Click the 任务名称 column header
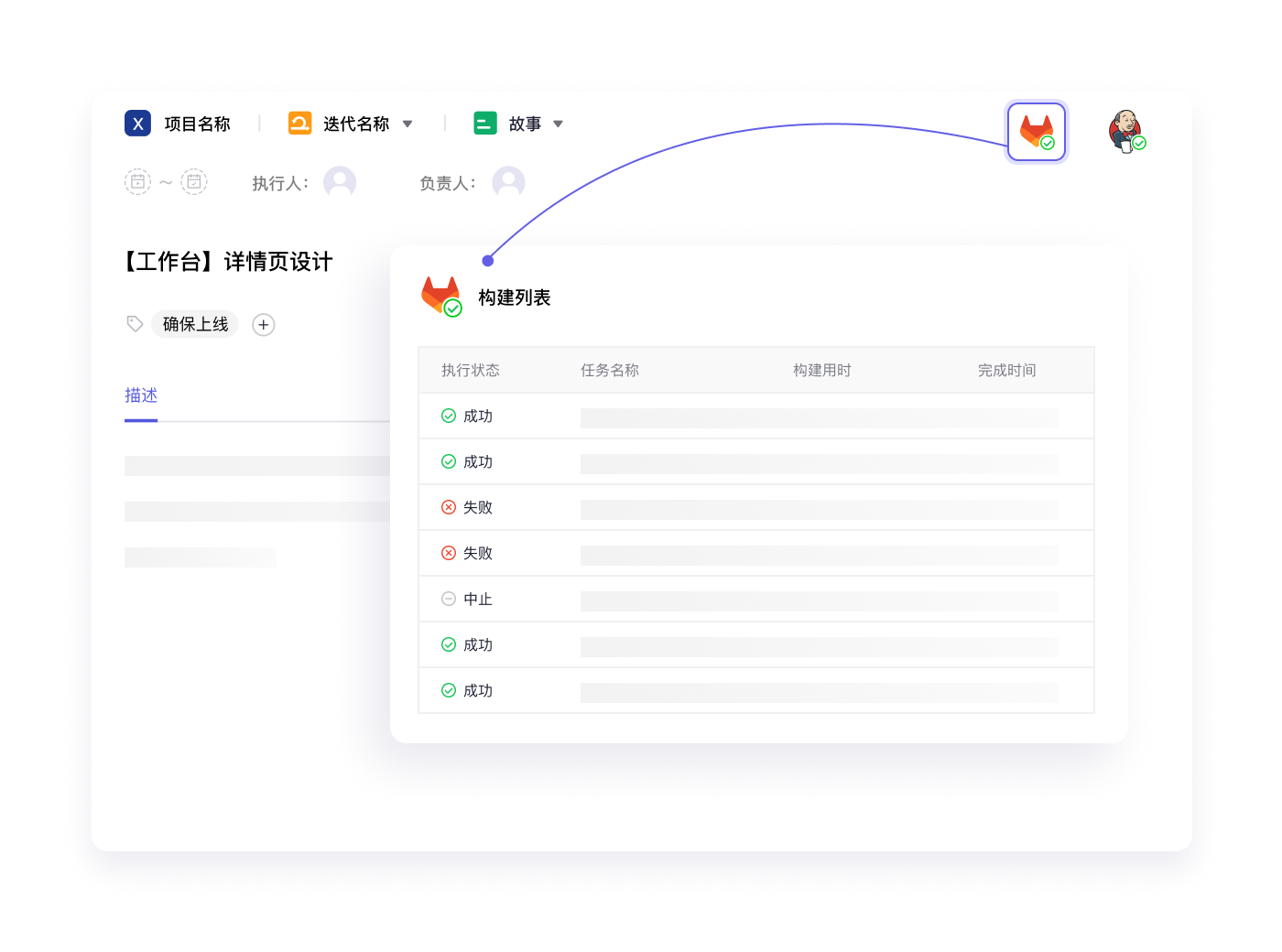The height and width of the screenshot is (952, 1282). [610, 370]
